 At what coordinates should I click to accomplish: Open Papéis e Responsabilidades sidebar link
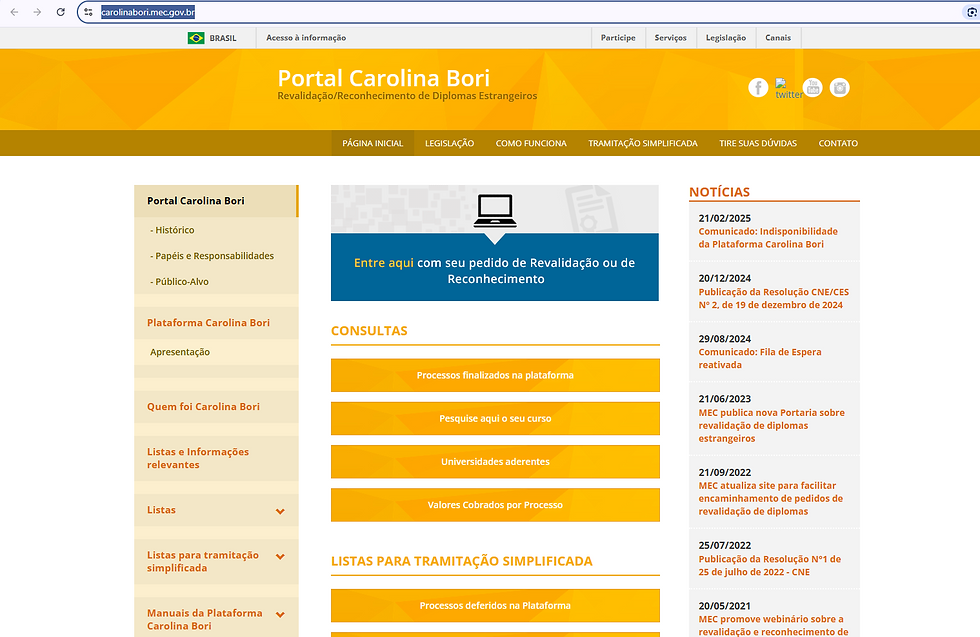[x=212, y=256]
